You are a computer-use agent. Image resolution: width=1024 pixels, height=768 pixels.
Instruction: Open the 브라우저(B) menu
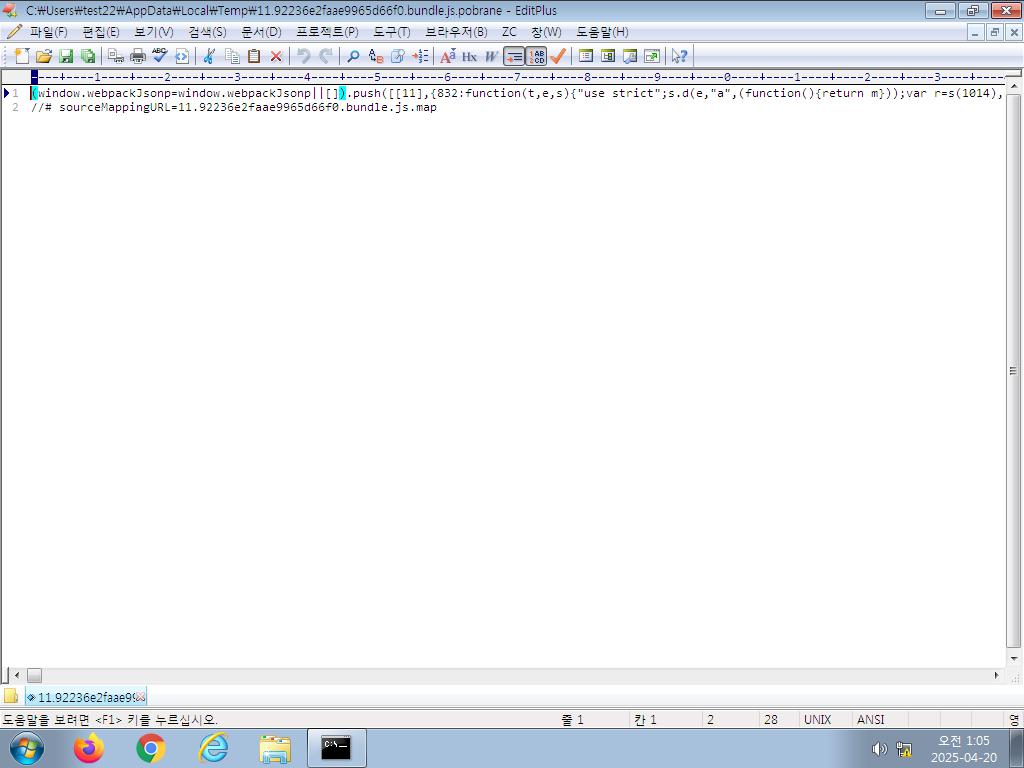(456, 32)
